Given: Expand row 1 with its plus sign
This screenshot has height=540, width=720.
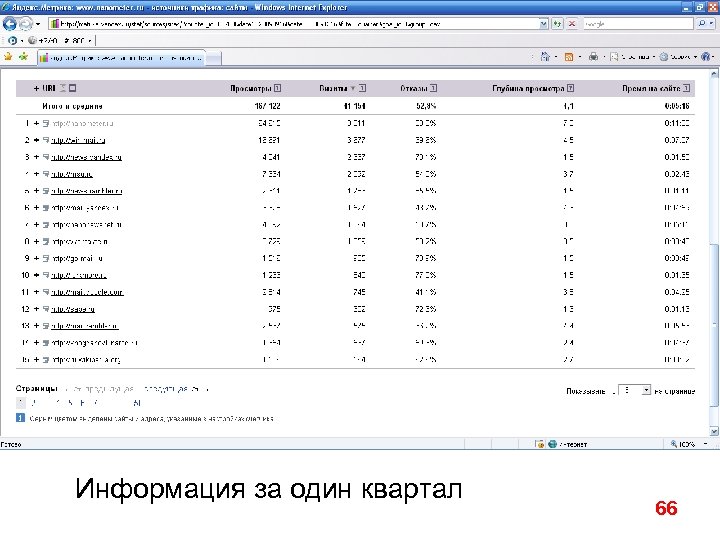Looking at the screenshot, I should tap(36, 124).
